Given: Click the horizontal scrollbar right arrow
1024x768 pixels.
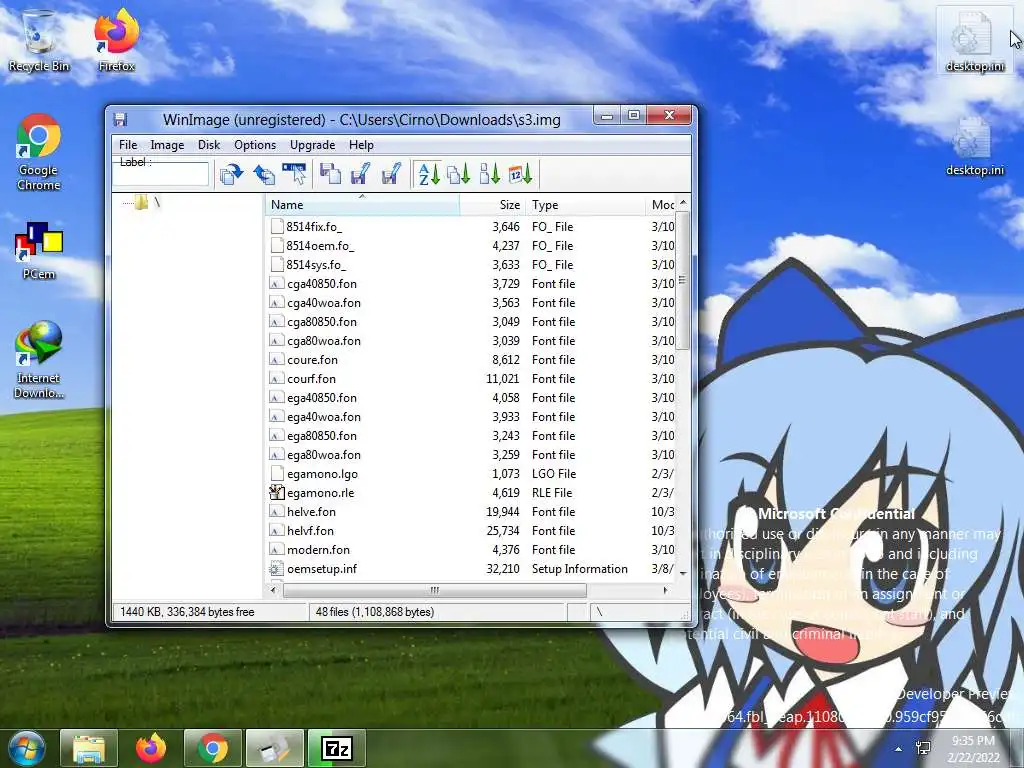Looking at the screenshot, I should point(665,590).
